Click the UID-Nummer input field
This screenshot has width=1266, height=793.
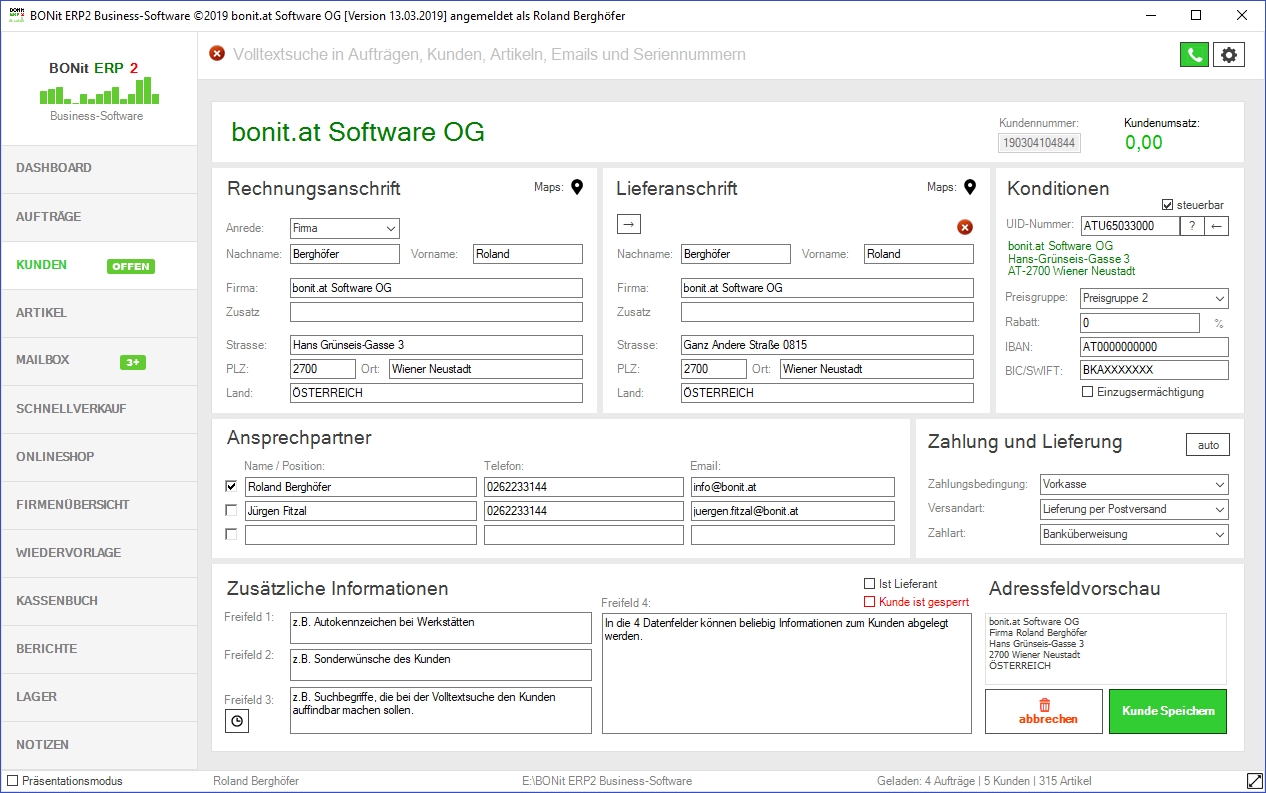[x=1130, y=226]
